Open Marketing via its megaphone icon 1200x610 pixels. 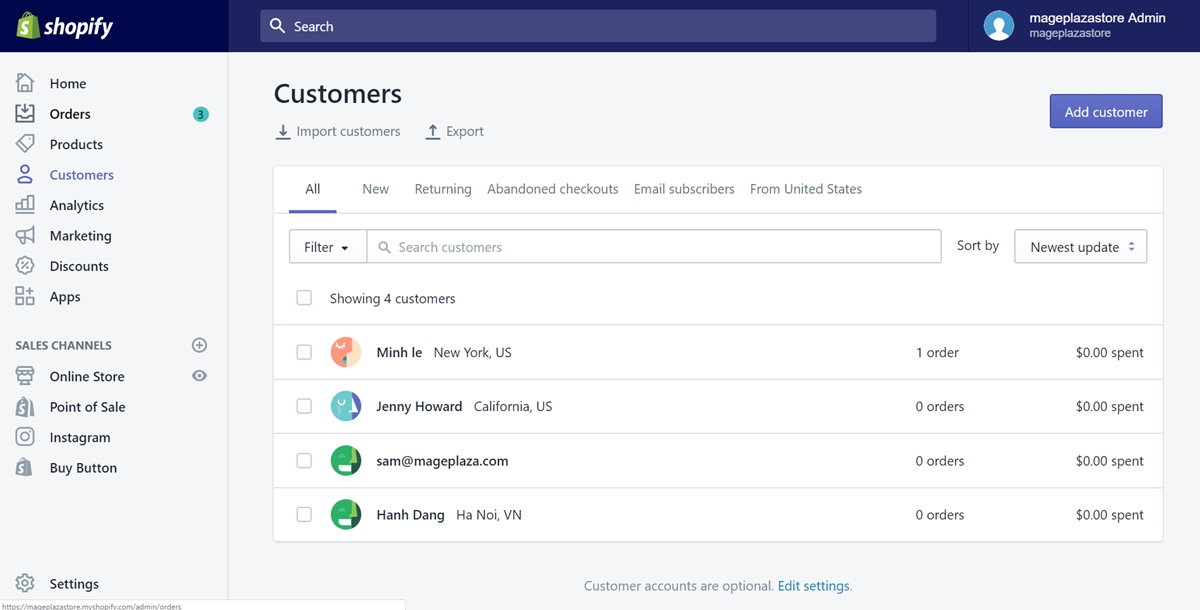coord(25,236)
